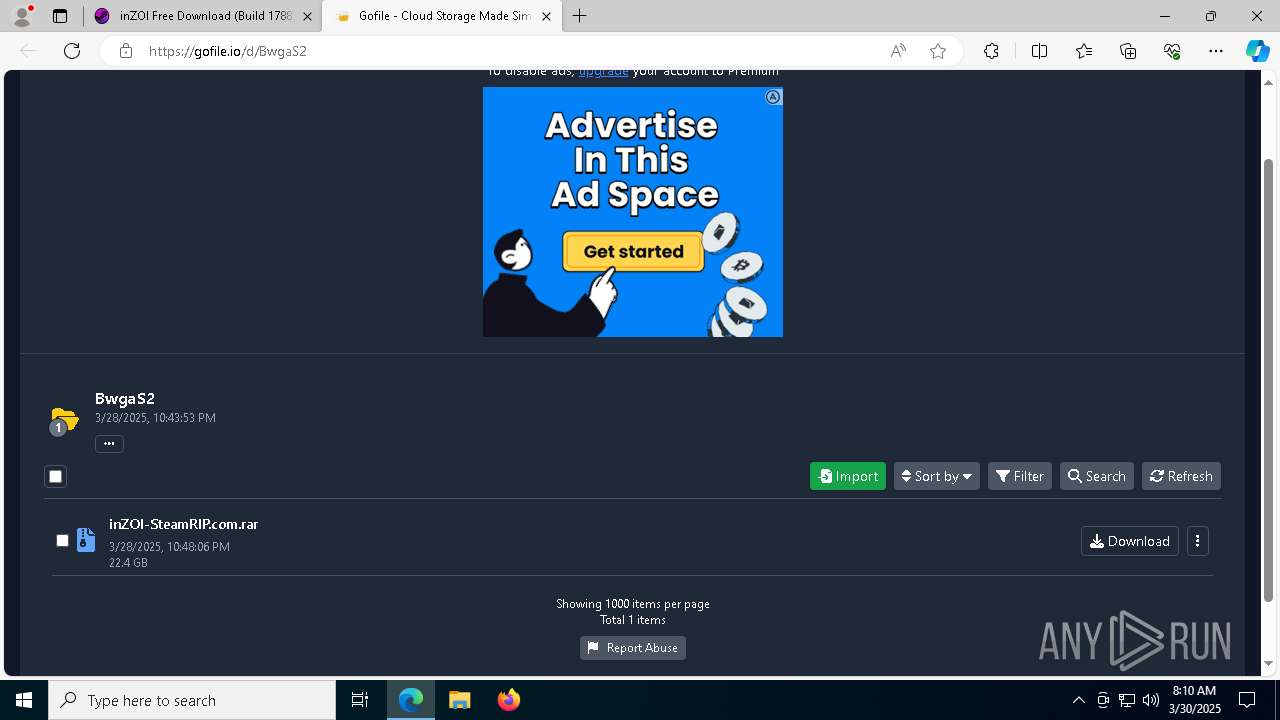Viewport: 1280px width, 720px height.
Task: Open the Extensions puzzle icon
Action: tap(991, 51)
